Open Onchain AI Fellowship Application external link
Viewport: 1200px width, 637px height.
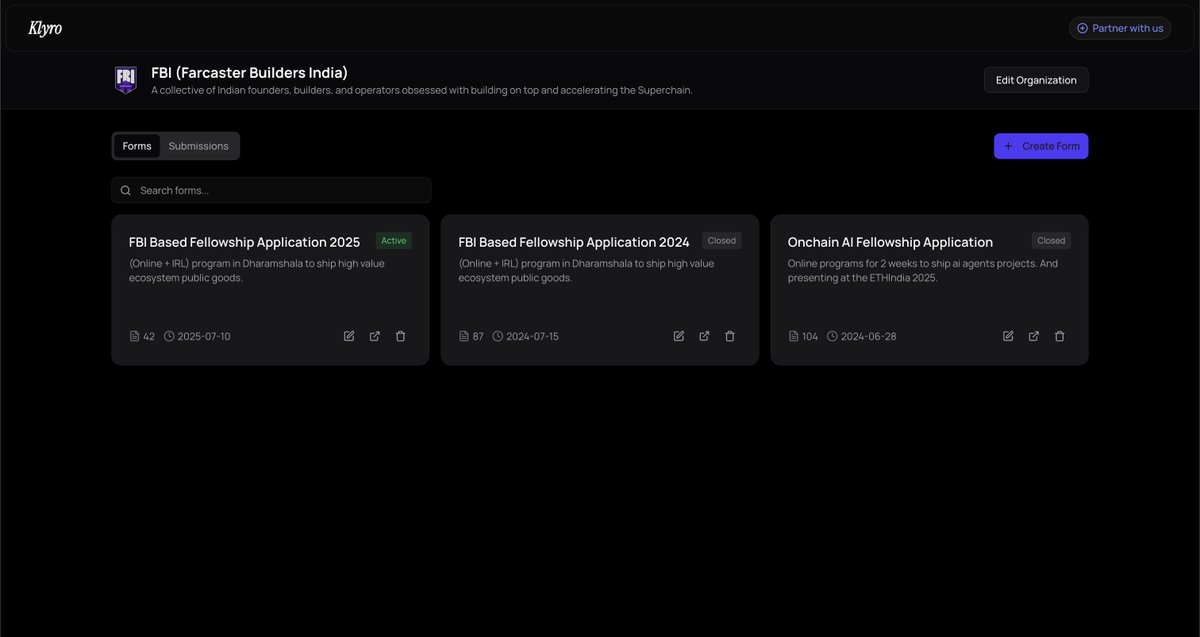(1034, 336)
